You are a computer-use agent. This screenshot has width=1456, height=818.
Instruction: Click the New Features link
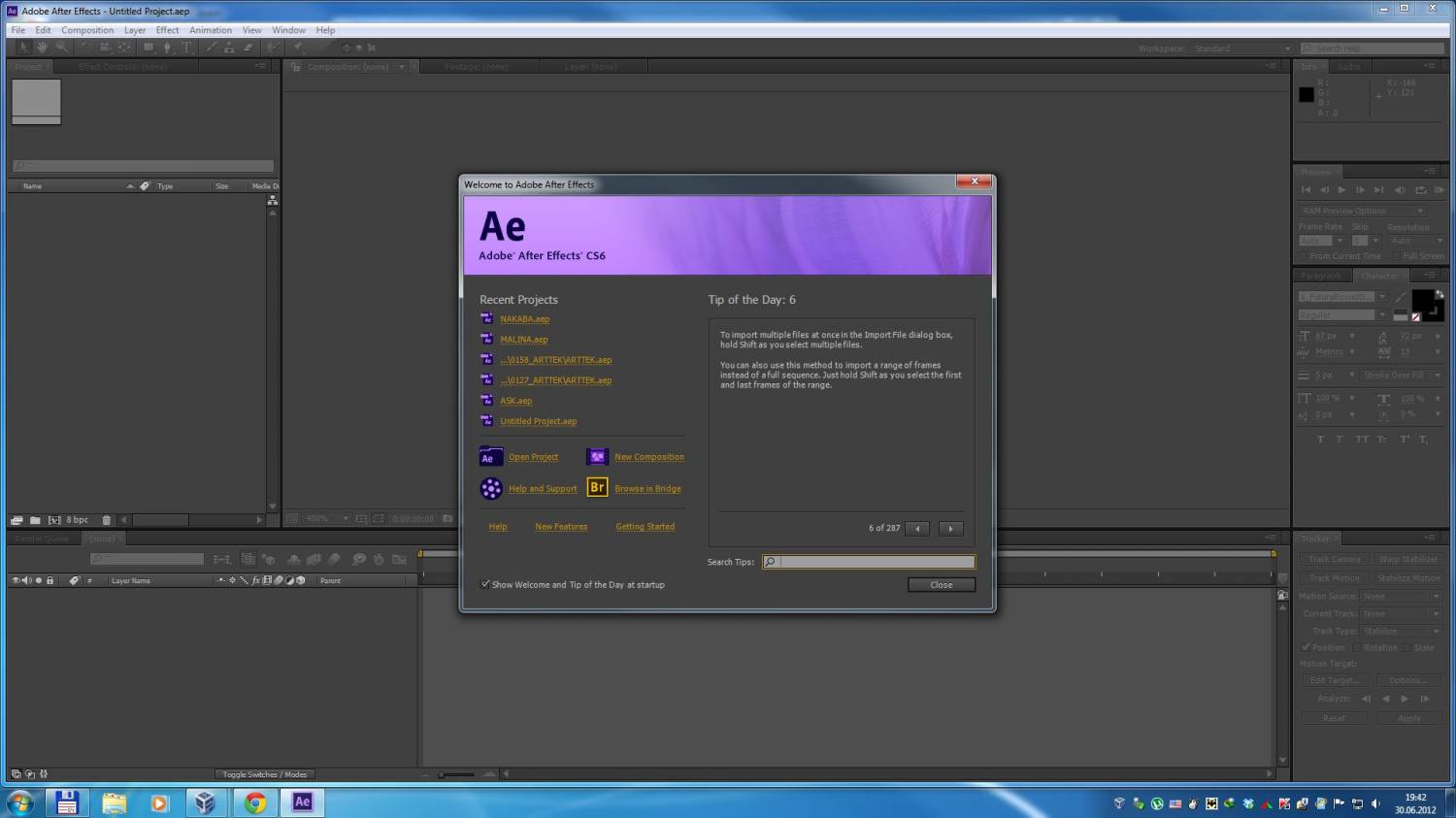(x=561, y=527)
